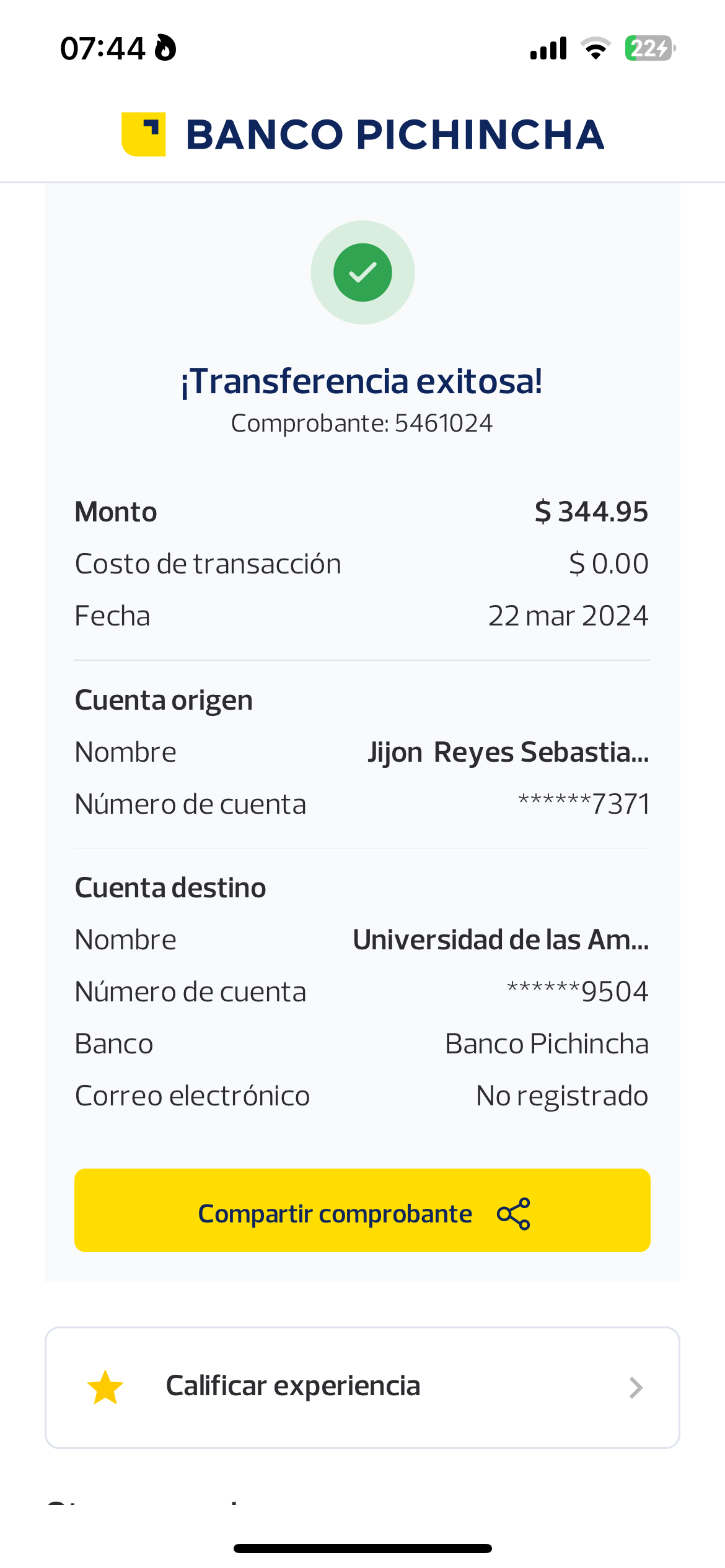Image resolution: width=725 pixels, height=1568 pixels.
Task: Tap the cellular signal bars icon
Action: coord(548,48)
